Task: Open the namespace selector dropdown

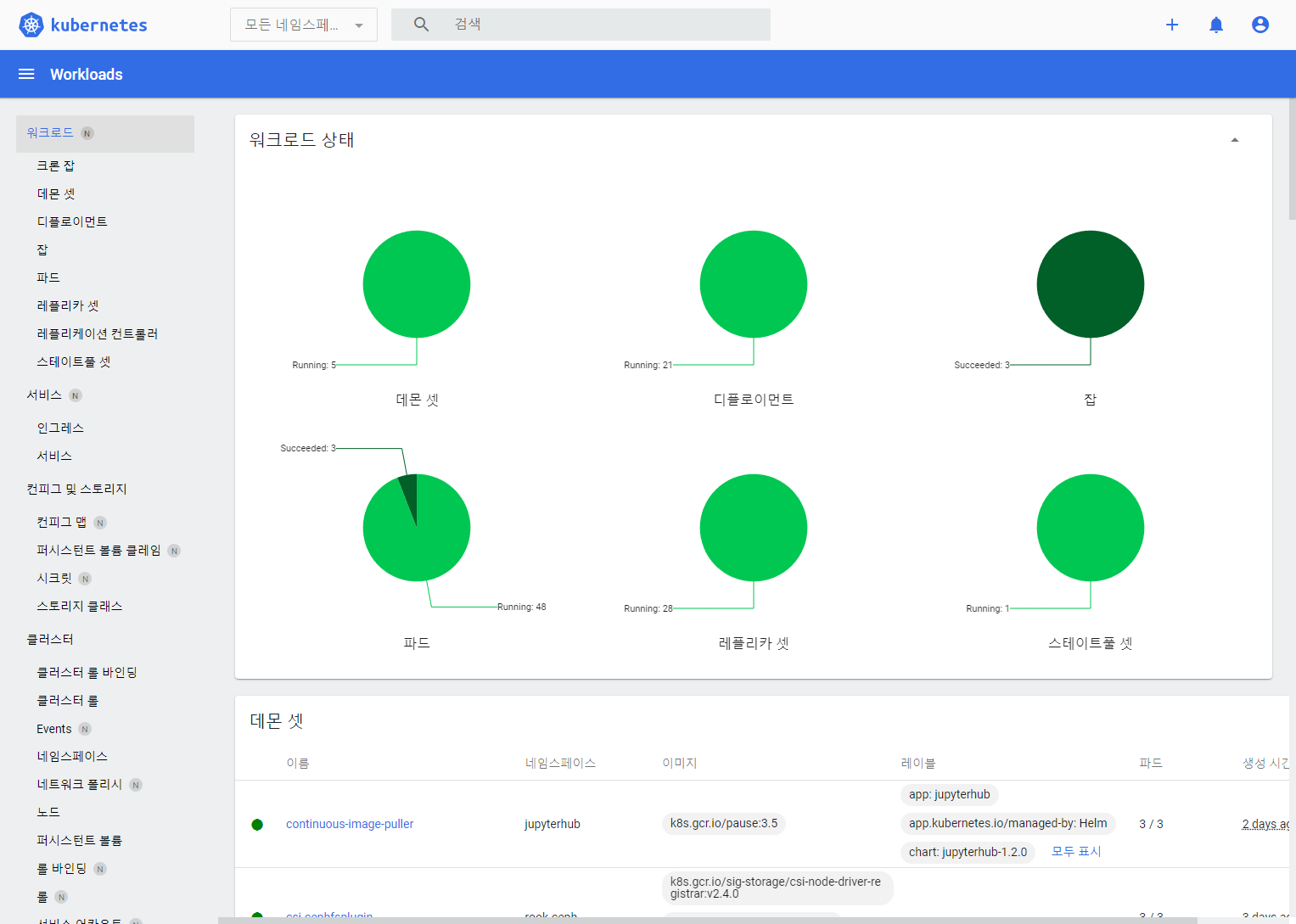Action: [x=303, y=25]
